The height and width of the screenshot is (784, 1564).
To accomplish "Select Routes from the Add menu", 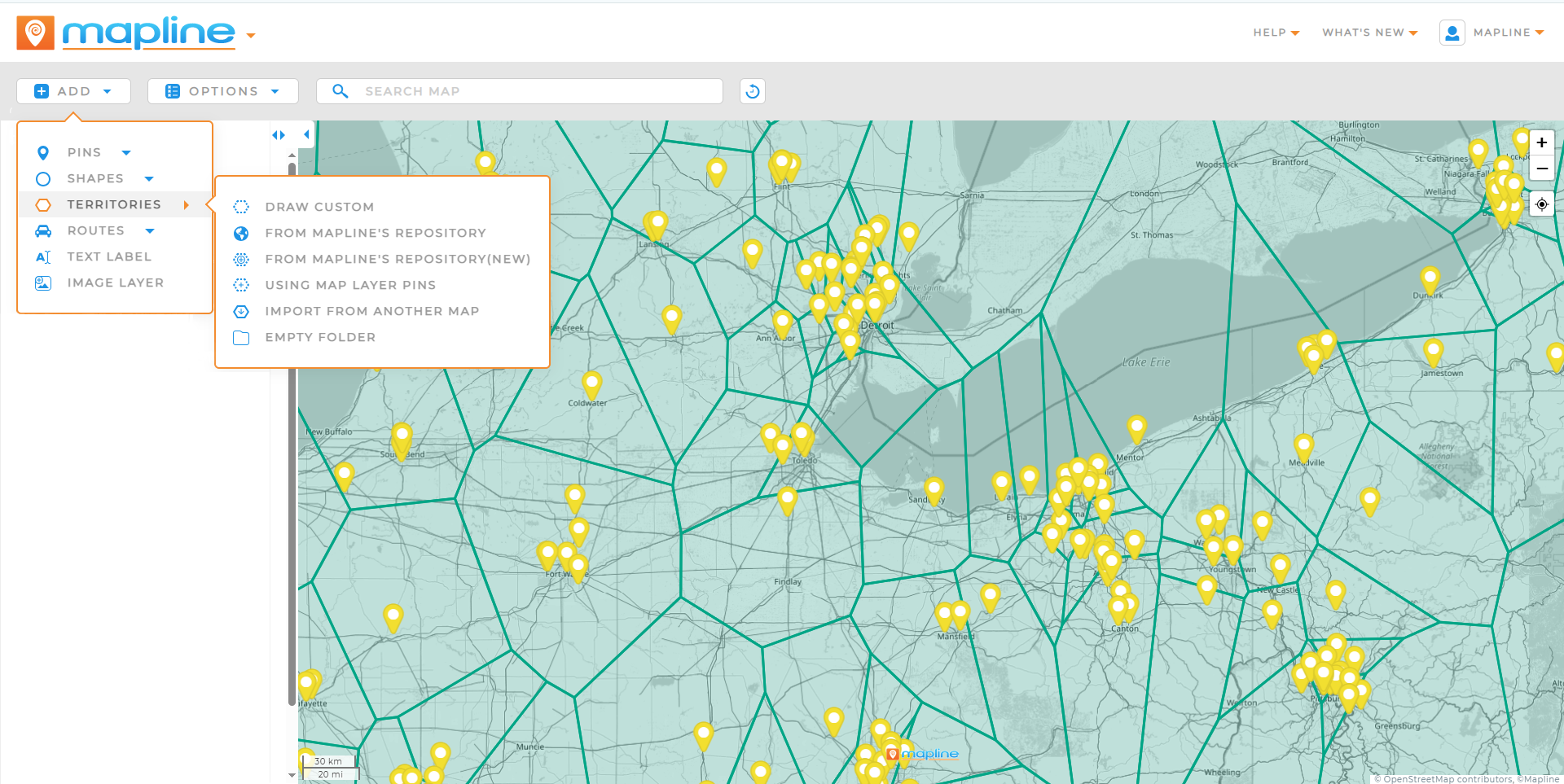I will click(95, 230).
